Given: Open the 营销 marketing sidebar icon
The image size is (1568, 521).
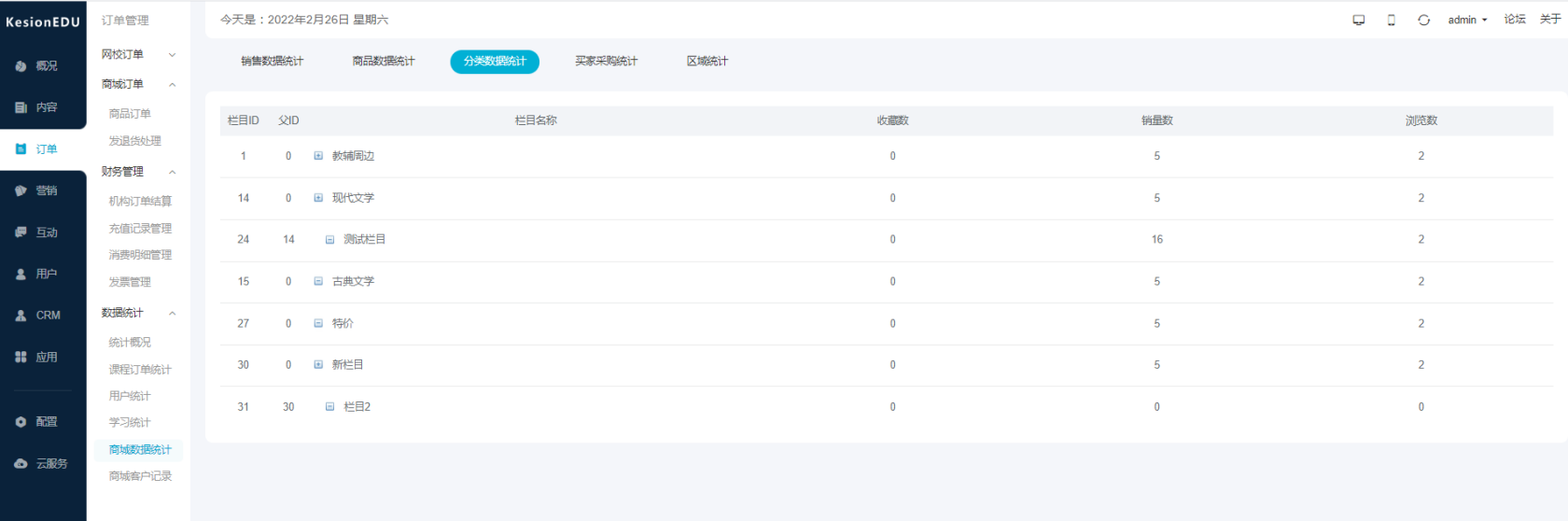Looking at the screenshot, I should pos(21,190).
